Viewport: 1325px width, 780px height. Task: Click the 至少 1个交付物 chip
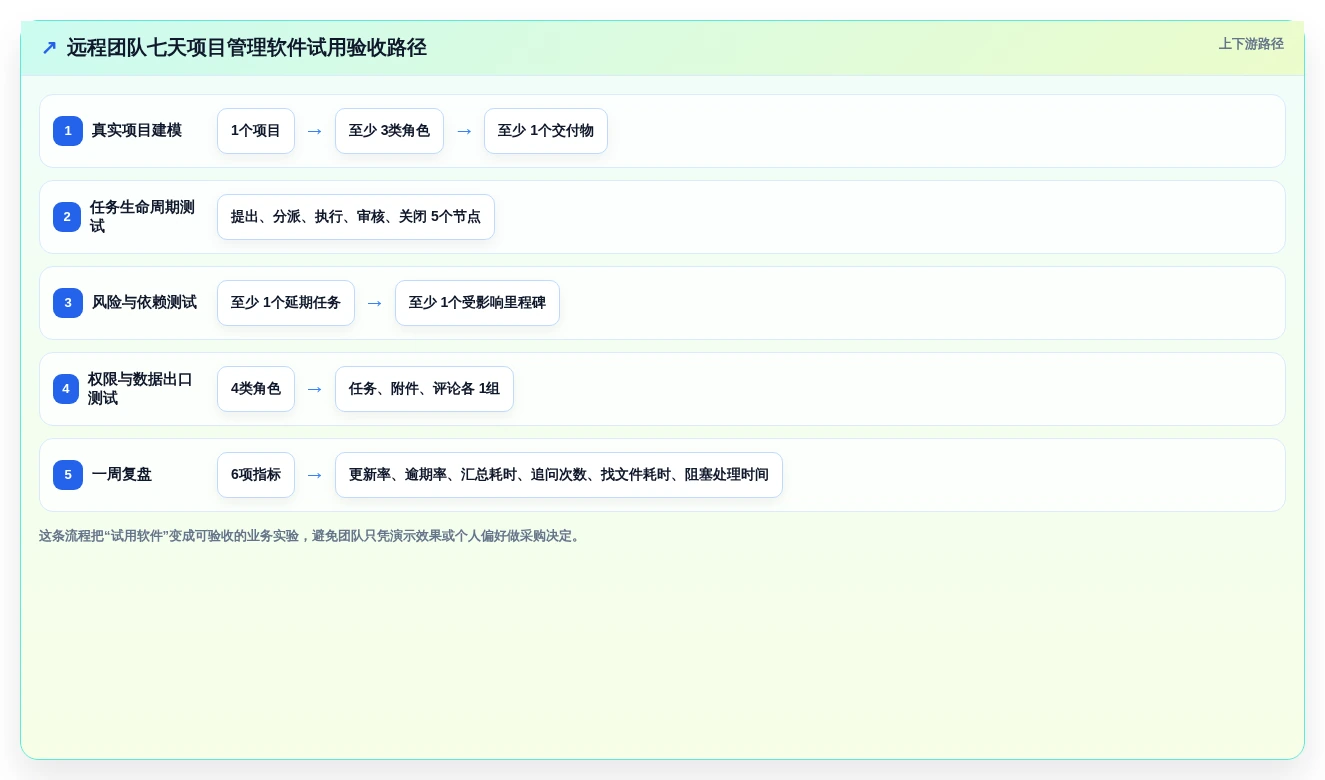(x=546, y=131)
